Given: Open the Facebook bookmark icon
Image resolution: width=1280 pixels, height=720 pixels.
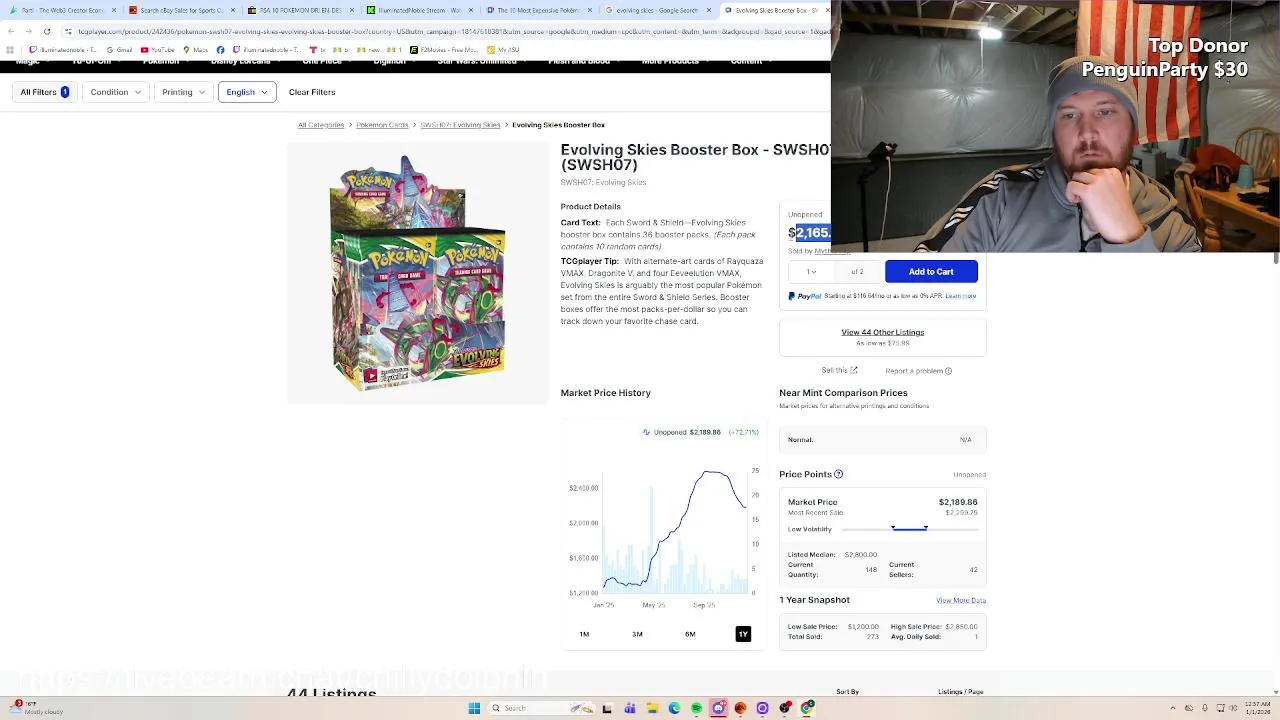Looking at the screenshot, I should [221, 50].
